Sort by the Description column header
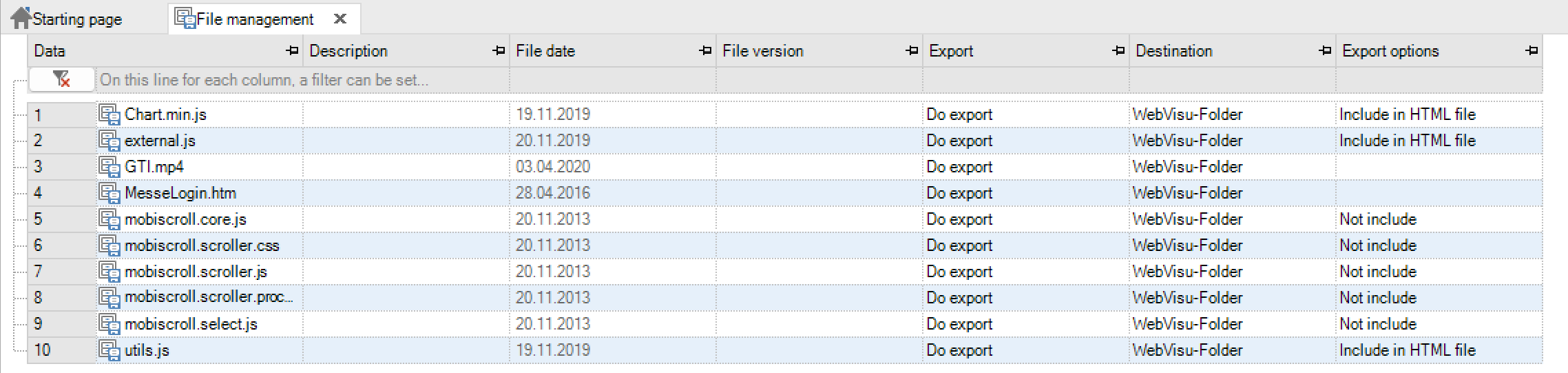 click(x=348, y=51)
